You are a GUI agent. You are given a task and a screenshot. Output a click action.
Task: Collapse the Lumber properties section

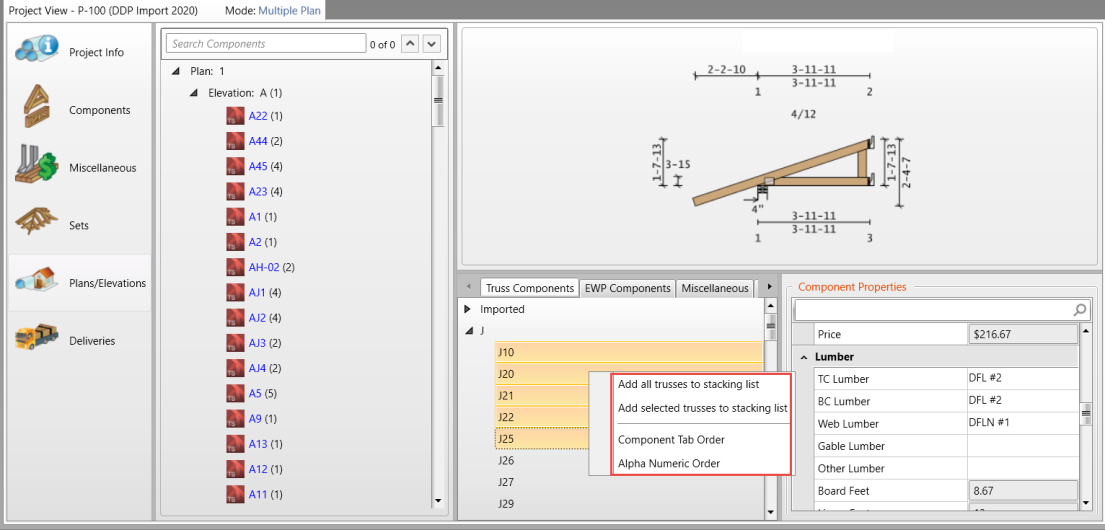click(x=803, y=357)
